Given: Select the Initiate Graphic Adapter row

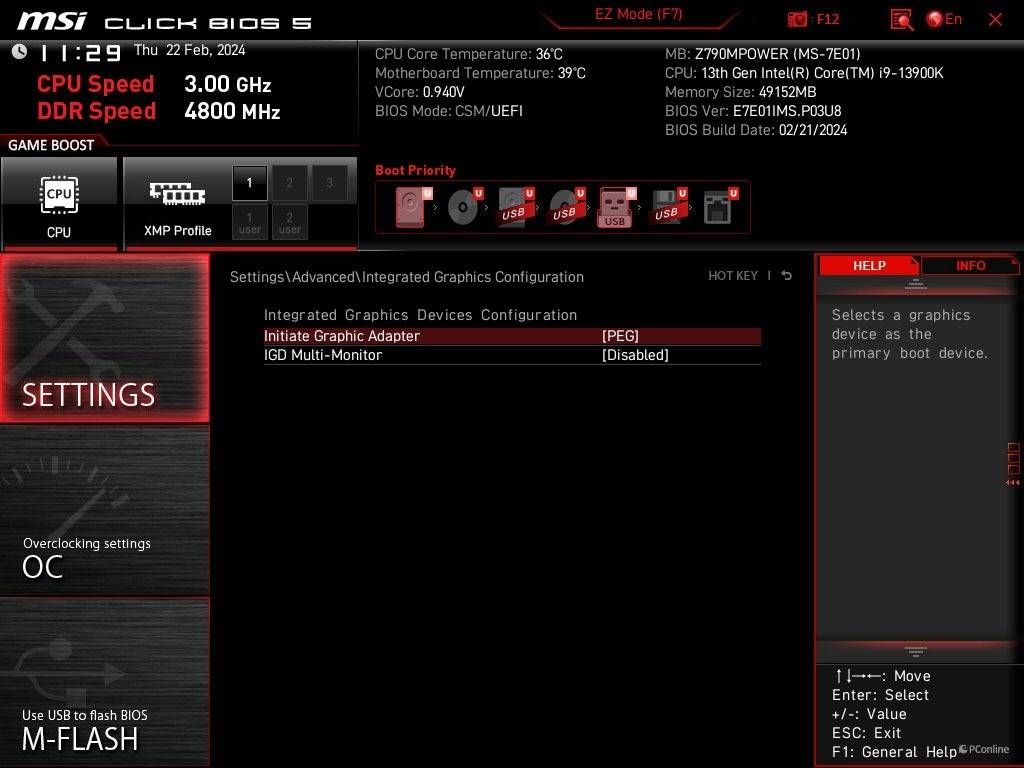Looking at the screenshot, I should click(512, 336).
